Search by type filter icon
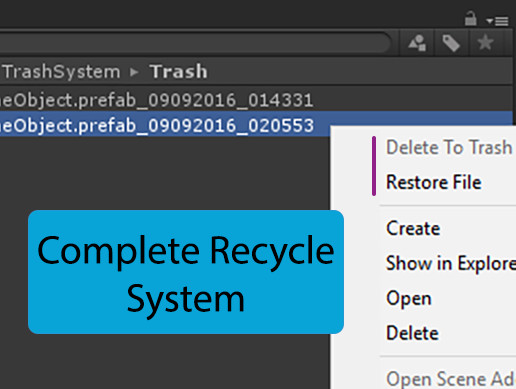Screen dimensions: 516x389 point(417,43)
